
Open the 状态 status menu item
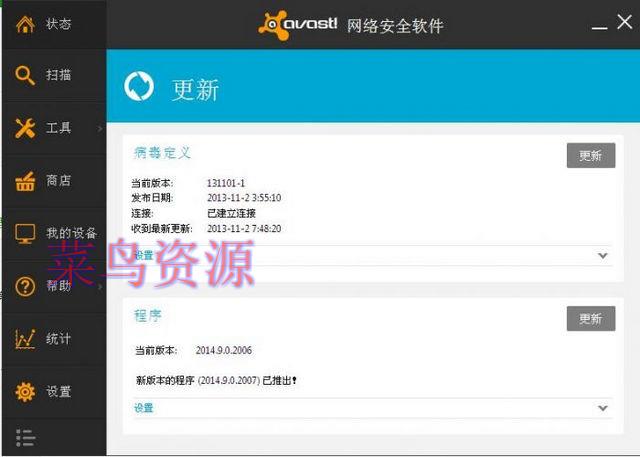pos(54,24)
